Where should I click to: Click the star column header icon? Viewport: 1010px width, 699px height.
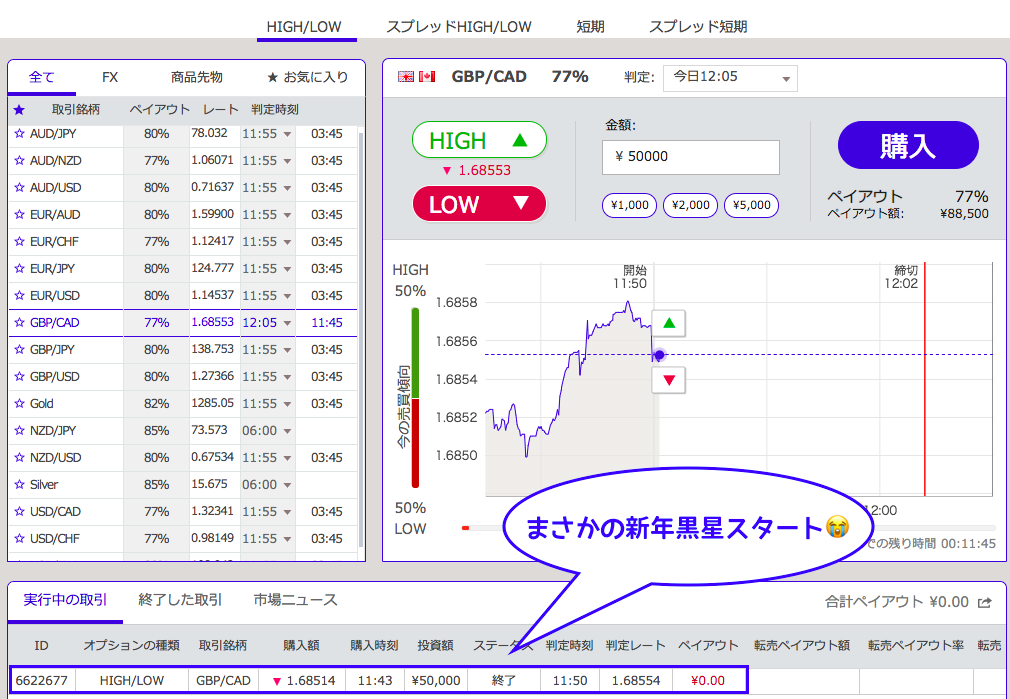tap(19, 109)
